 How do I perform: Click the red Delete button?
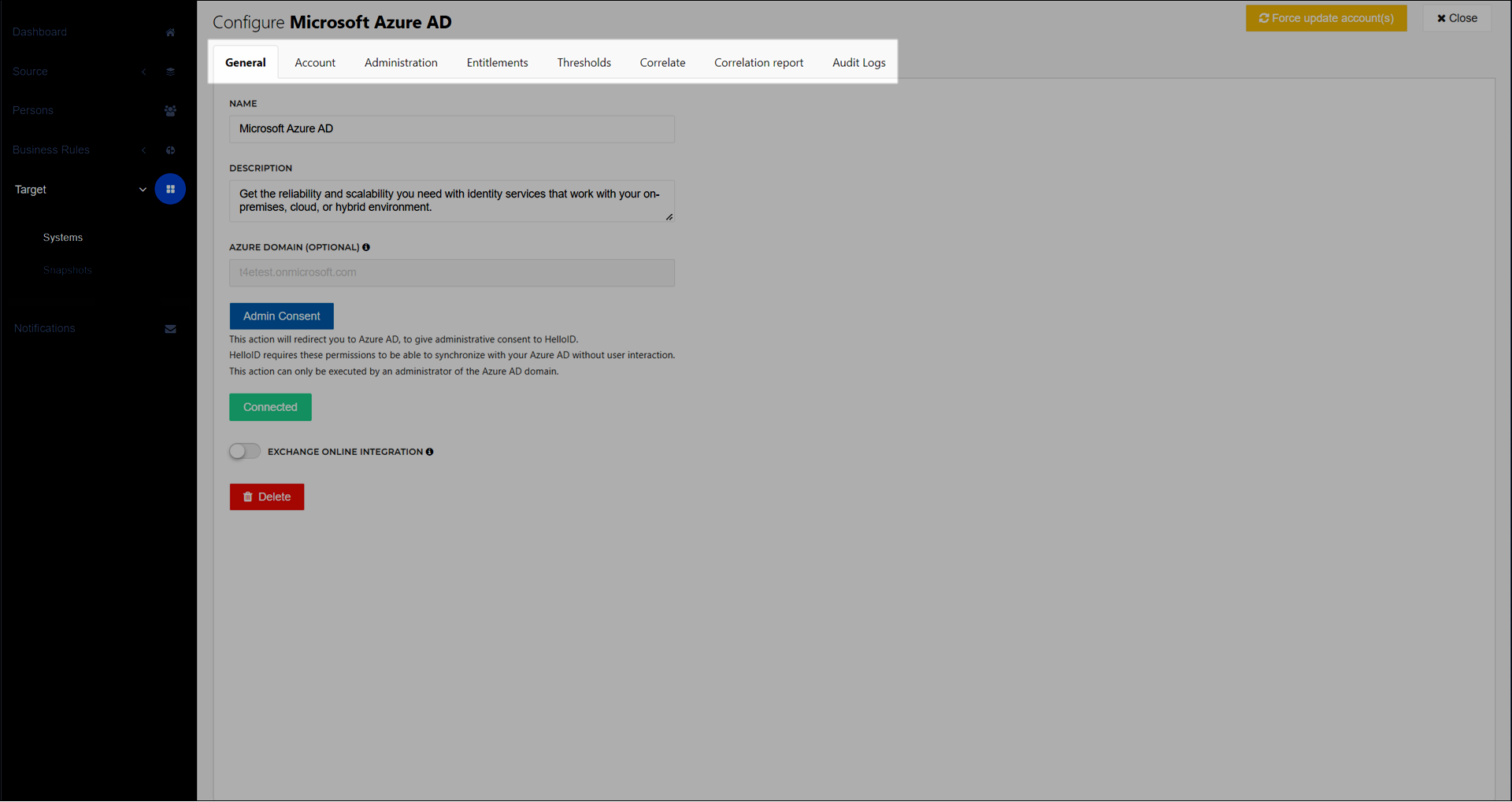pyautogui.click(x=267, y=497)
